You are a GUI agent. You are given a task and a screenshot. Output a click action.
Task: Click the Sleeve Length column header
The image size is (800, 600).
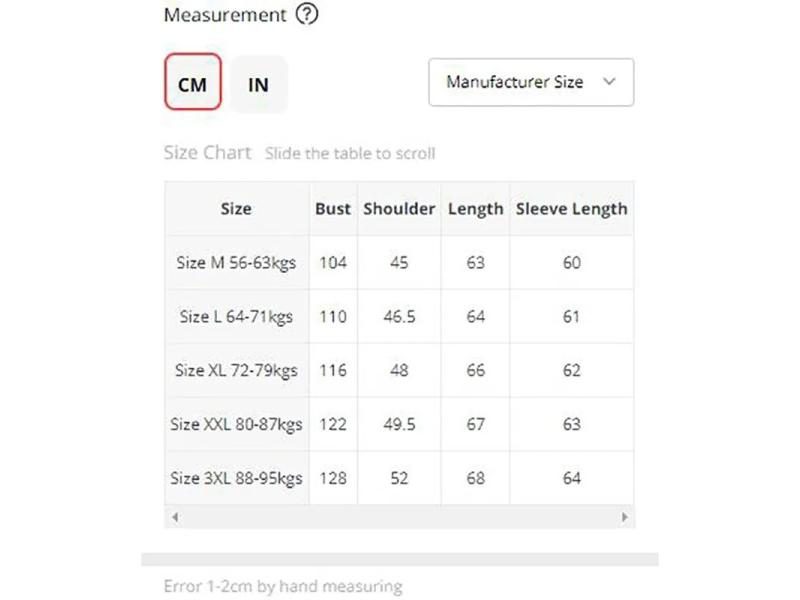click(571, 209)
